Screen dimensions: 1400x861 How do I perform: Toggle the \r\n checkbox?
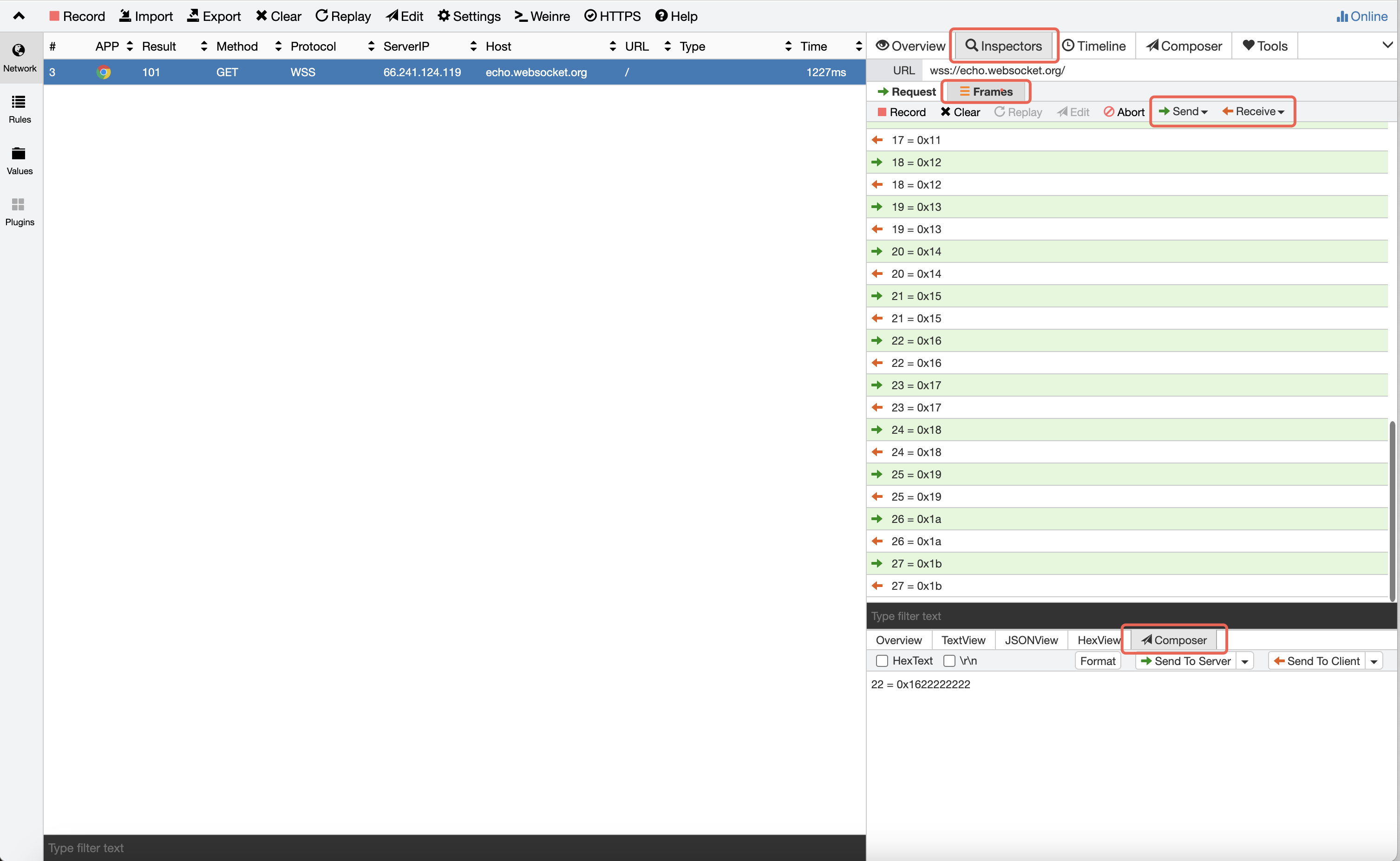(949, 660)
